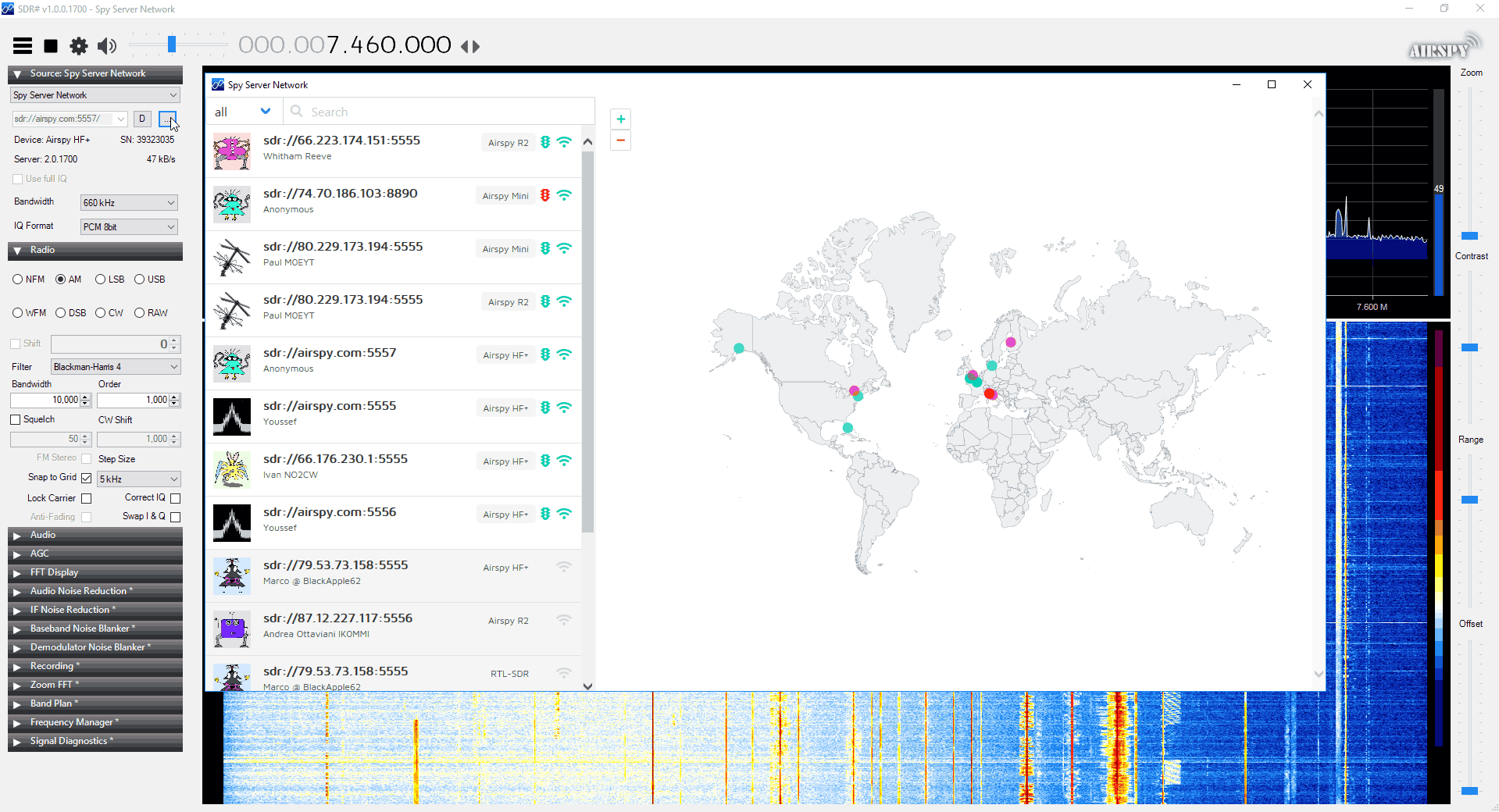
Task: Zoom in on the world map
Action: point(620,119)
